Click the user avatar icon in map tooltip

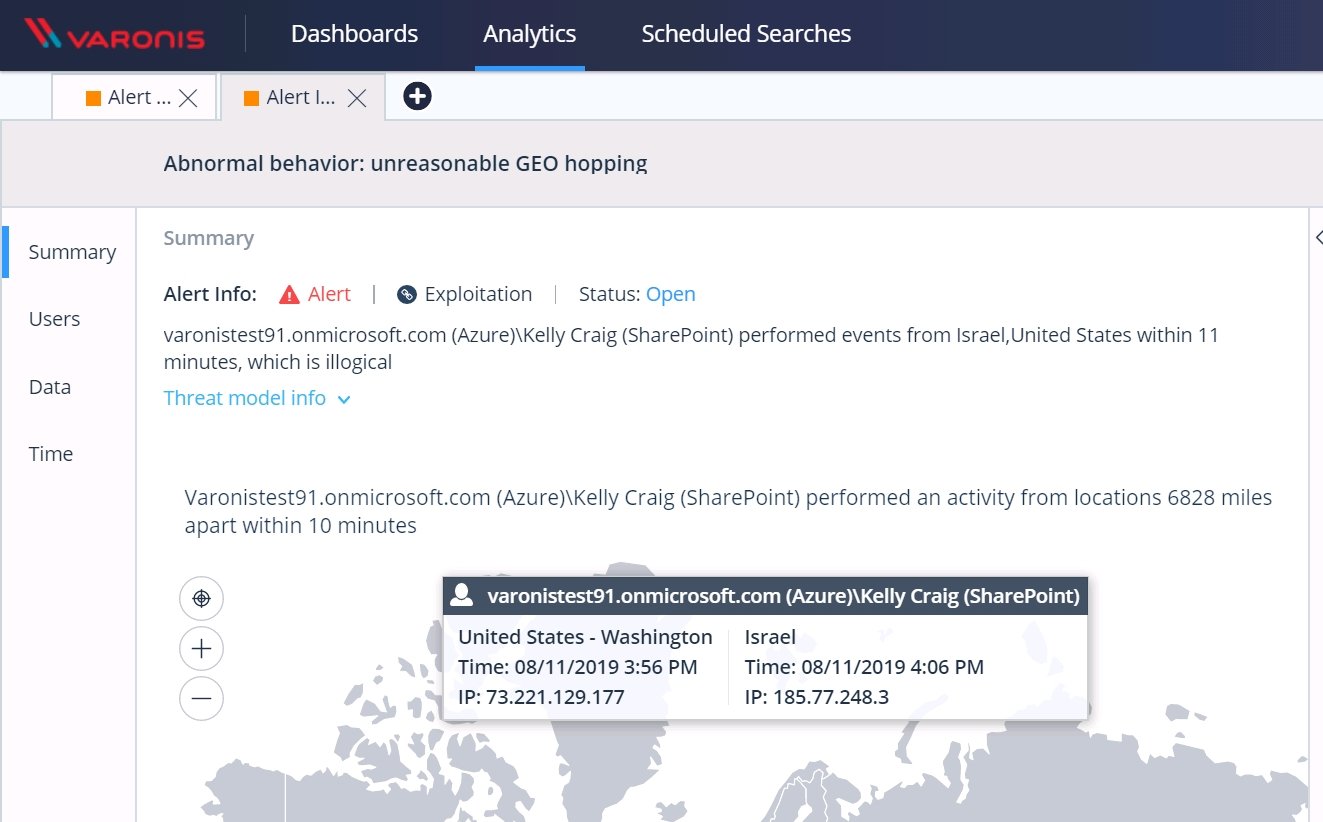pos(461,595)
